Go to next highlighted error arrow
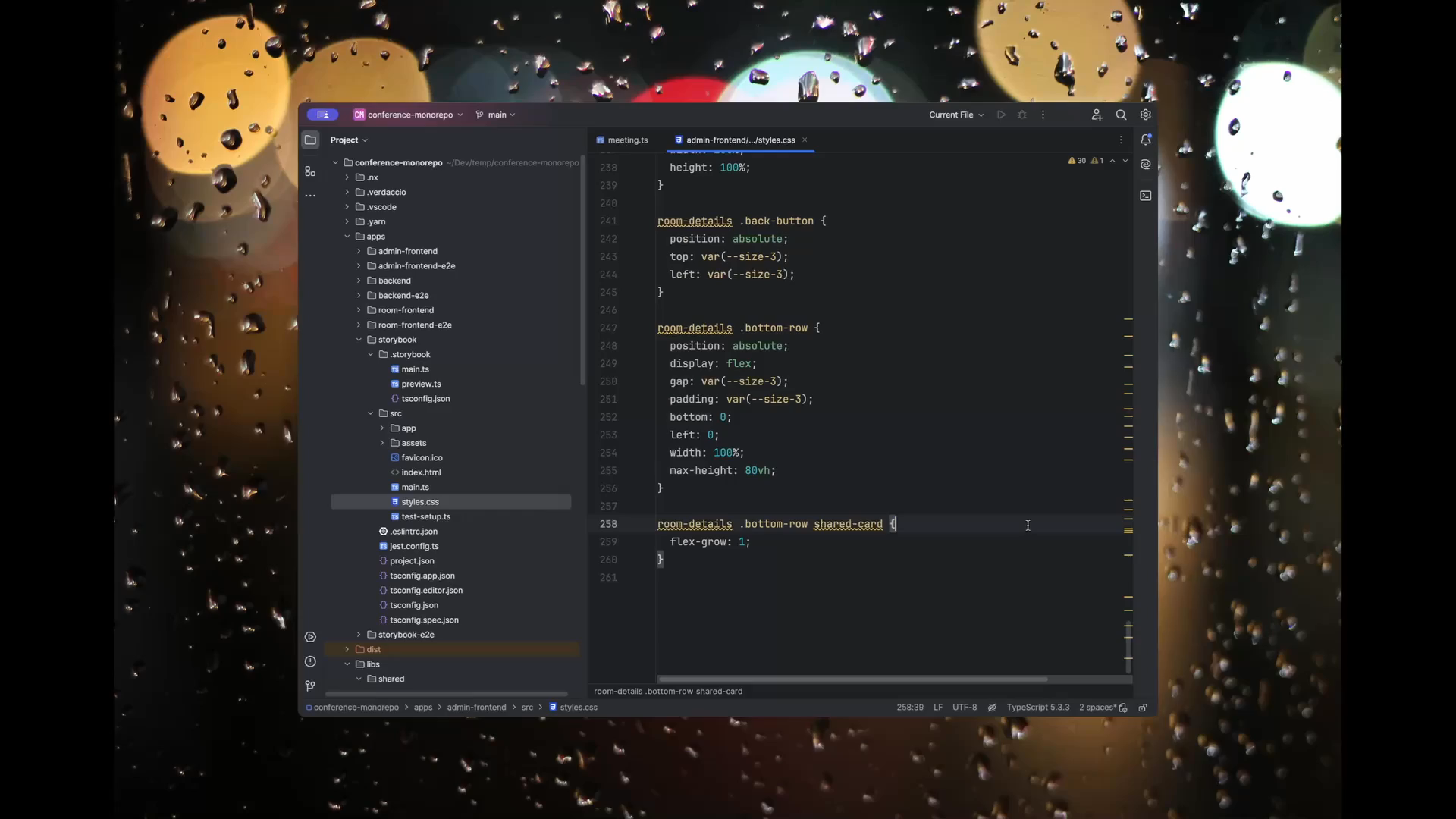The height and width of the screenshot is (819, 1456). click(1125, 161)
